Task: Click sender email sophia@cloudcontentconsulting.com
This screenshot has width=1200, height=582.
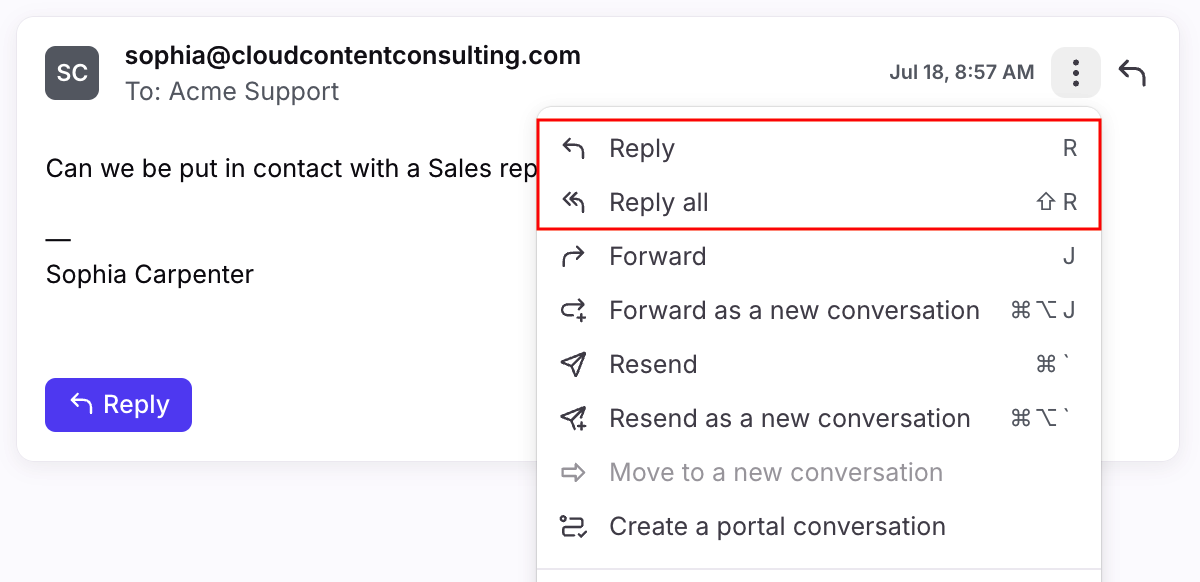Action: pos(353,55)
